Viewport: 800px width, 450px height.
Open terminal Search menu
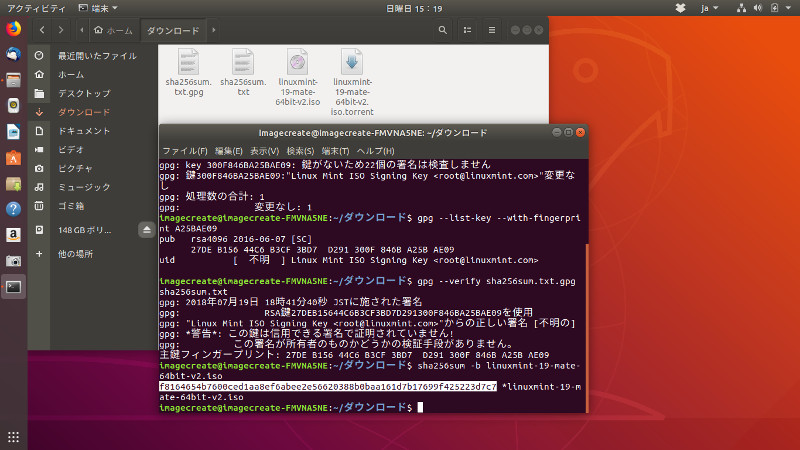coord(300,151)
